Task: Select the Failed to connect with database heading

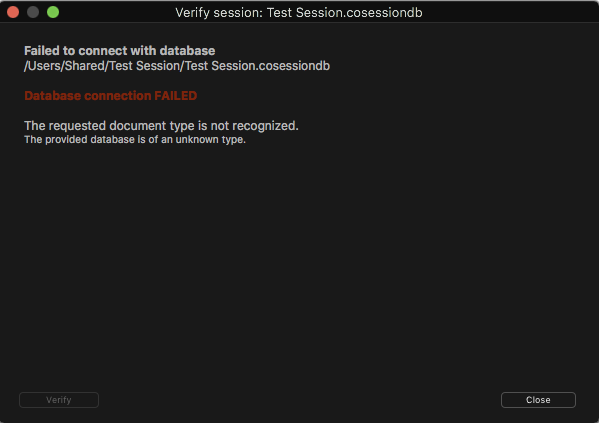Action: 120,51
